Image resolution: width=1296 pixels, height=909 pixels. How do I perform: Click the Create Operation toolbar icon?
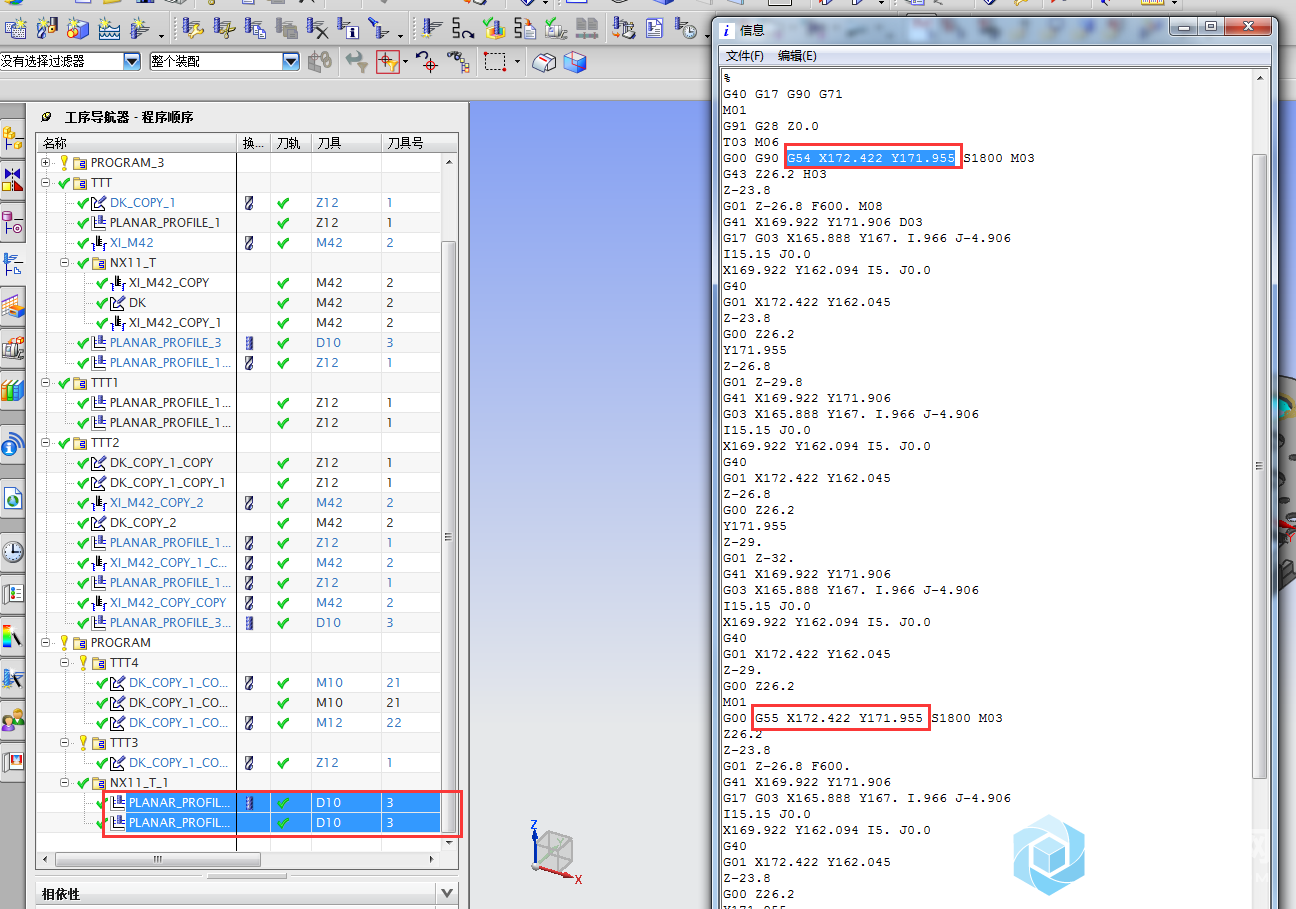point(141,28)
